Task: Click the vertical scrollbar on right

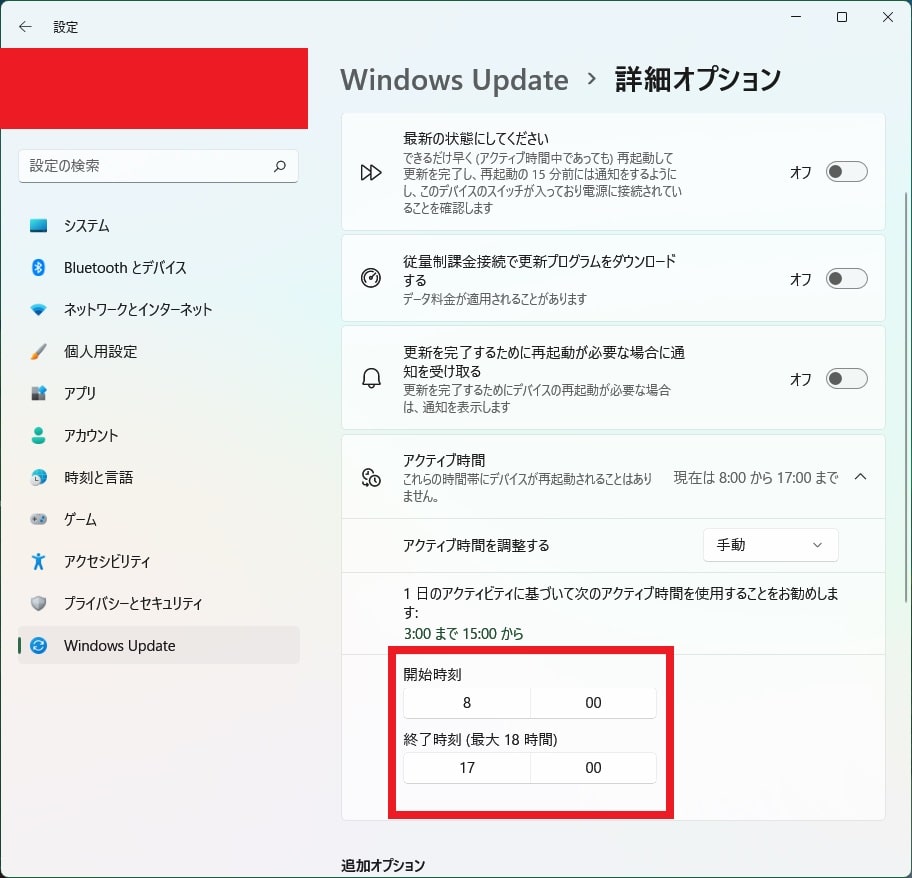Action: (x=906, y=397)
